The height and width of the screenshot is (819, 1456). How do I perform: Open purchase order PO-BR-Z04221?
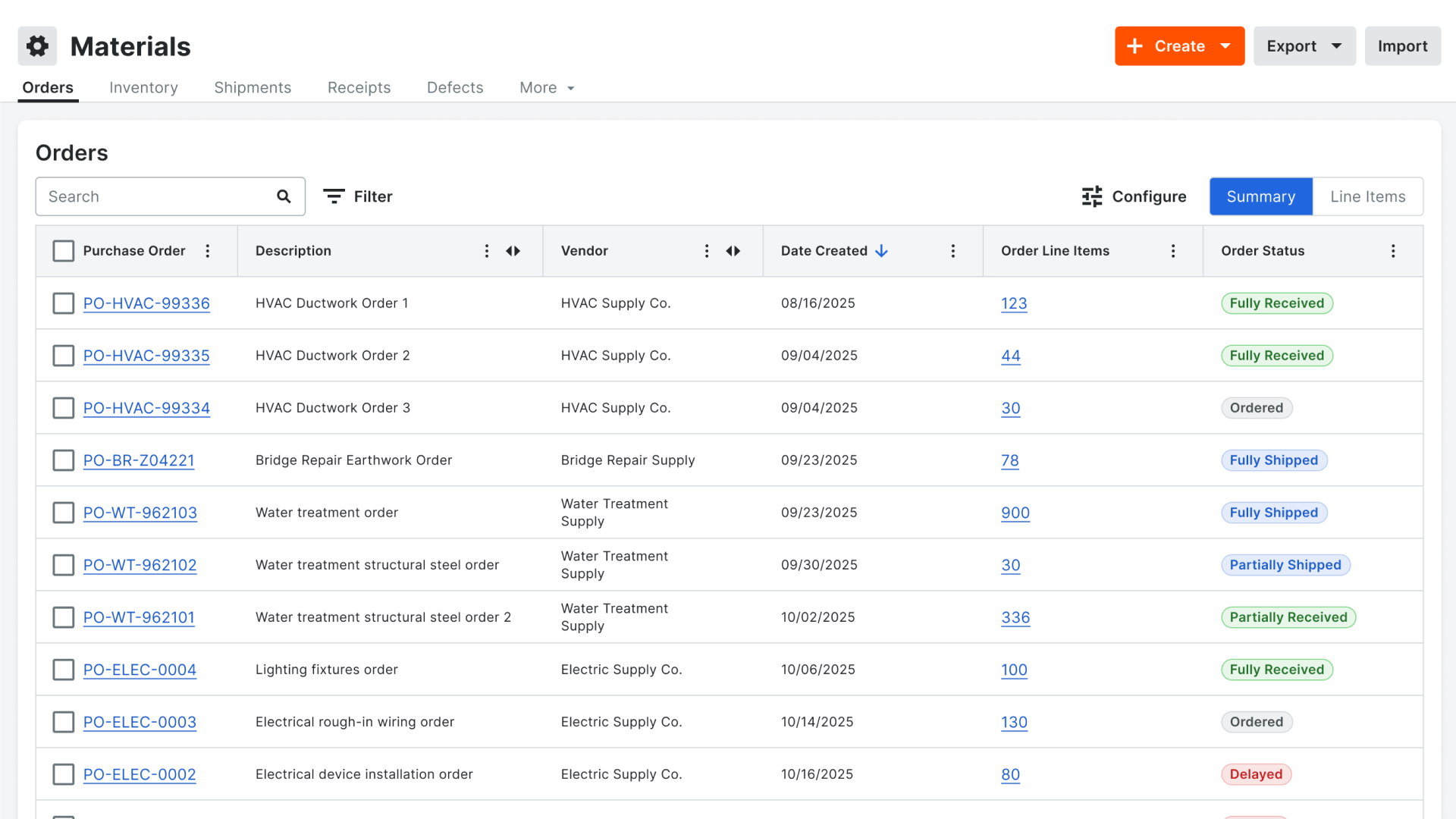coord(139,460)
